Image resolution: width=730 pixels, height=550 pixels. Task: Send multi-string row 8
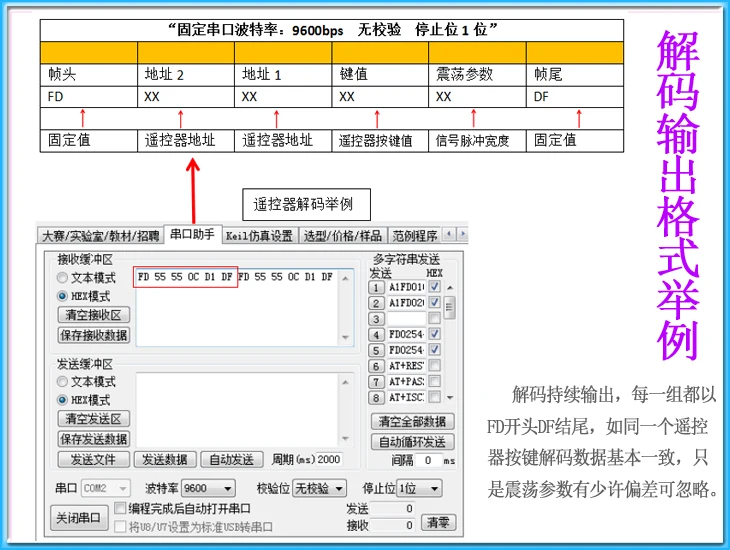coord(376,398)
